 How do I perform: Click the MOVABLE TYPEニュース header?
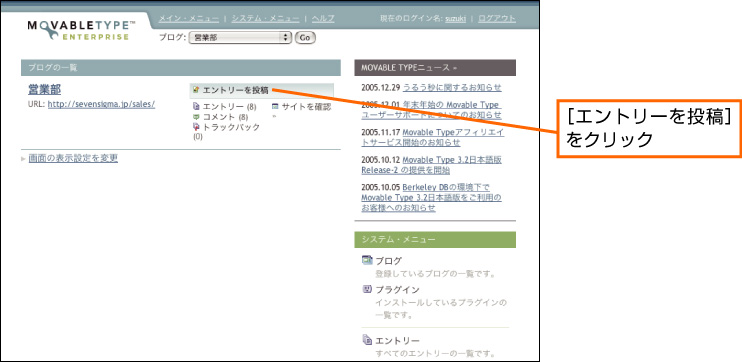pyautogui.click(x=435, y=68)
